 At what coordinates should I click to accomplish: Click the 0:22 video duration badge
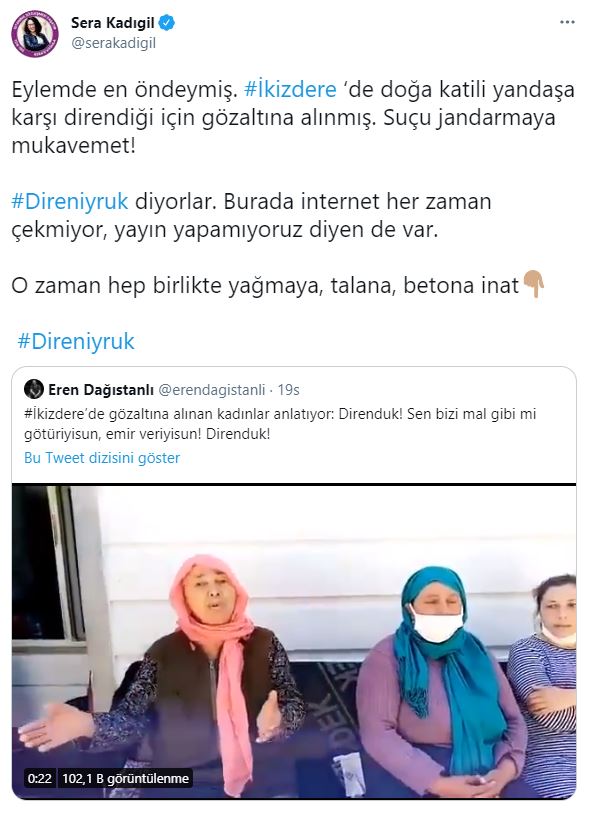39,778
